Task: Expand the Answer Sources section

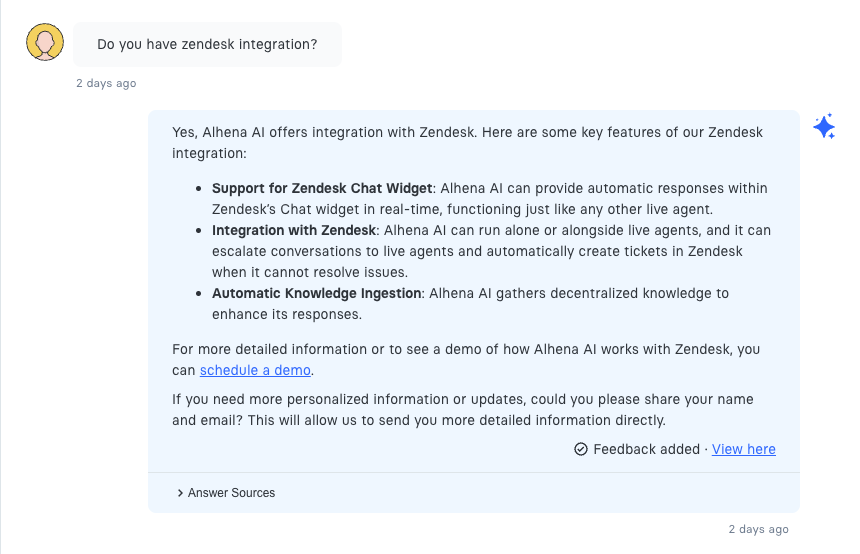Action: tap(225, 493)
